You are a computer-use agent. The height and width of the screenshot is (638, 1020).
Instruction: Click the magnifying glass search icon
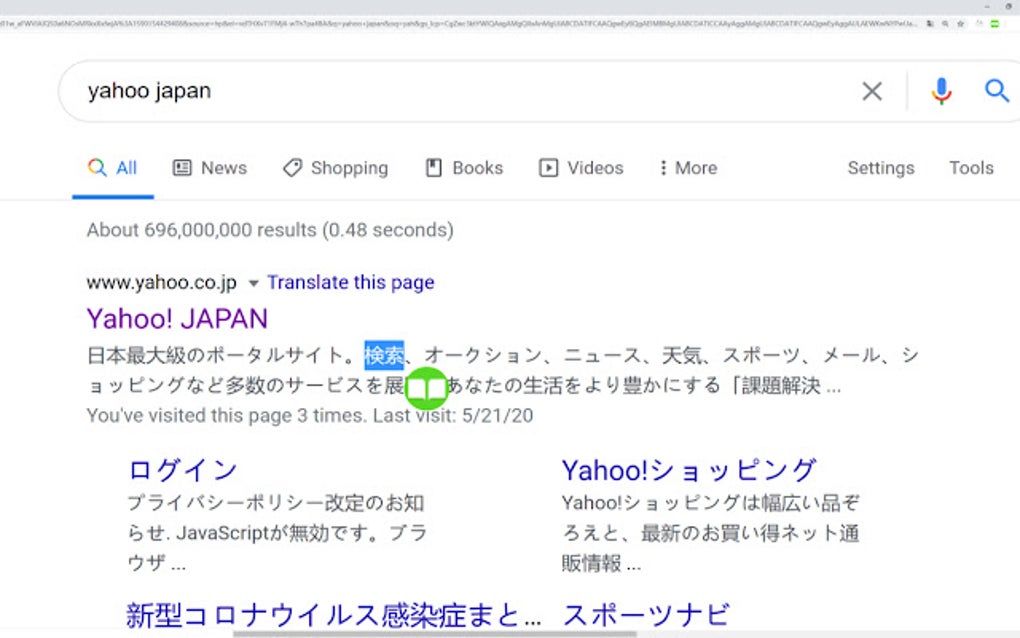[x=996, y=90]
